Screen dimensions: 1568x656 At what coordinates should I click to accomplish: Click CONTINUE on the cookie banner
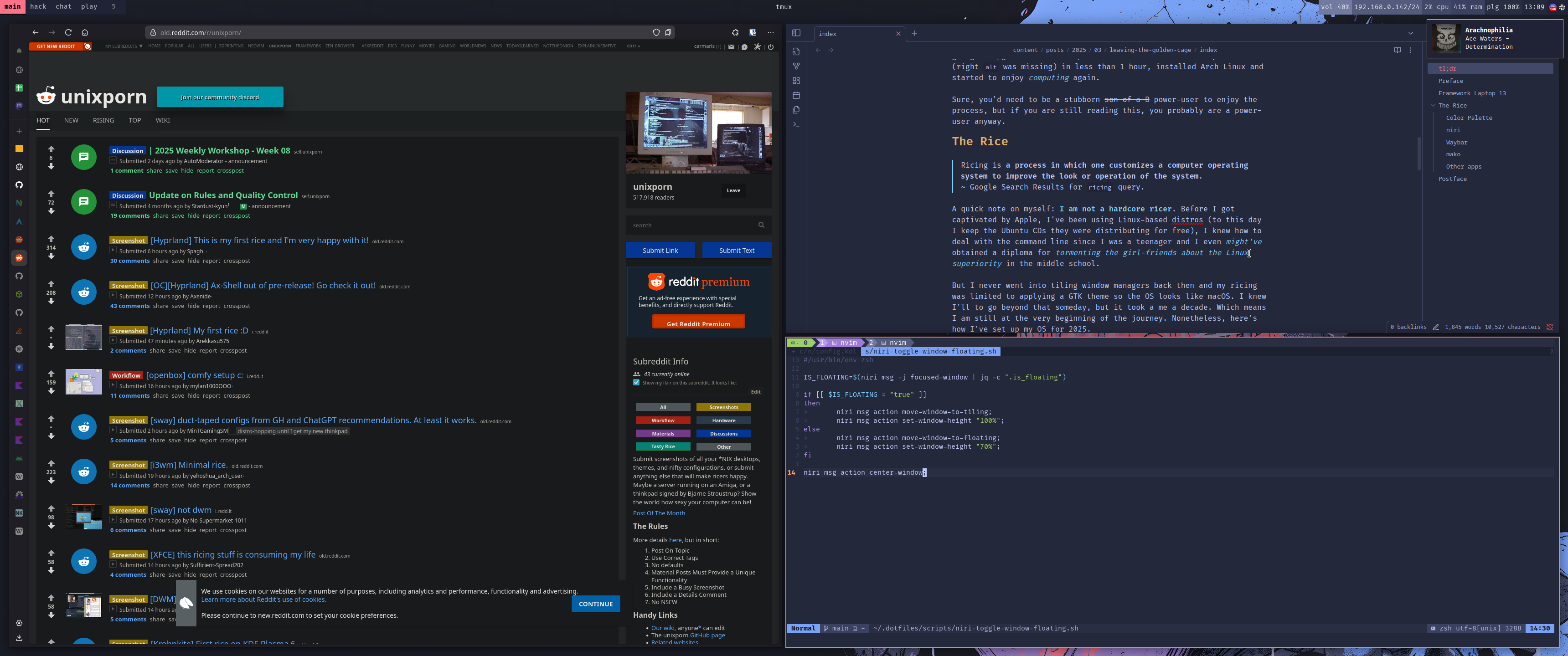coord(595,604)
